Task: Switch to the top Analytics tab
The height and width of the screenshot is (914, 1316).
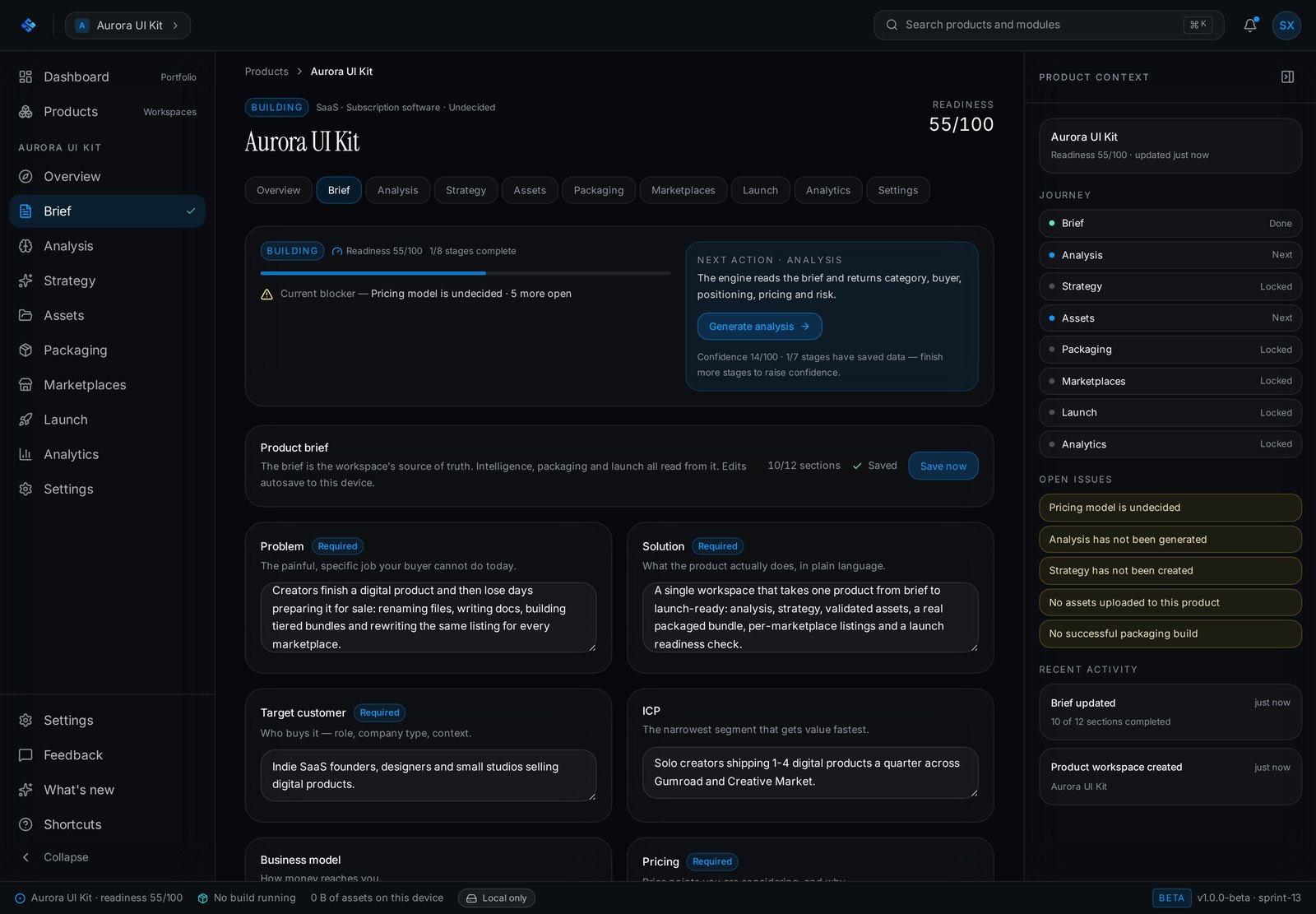Action: click(828, 190)
